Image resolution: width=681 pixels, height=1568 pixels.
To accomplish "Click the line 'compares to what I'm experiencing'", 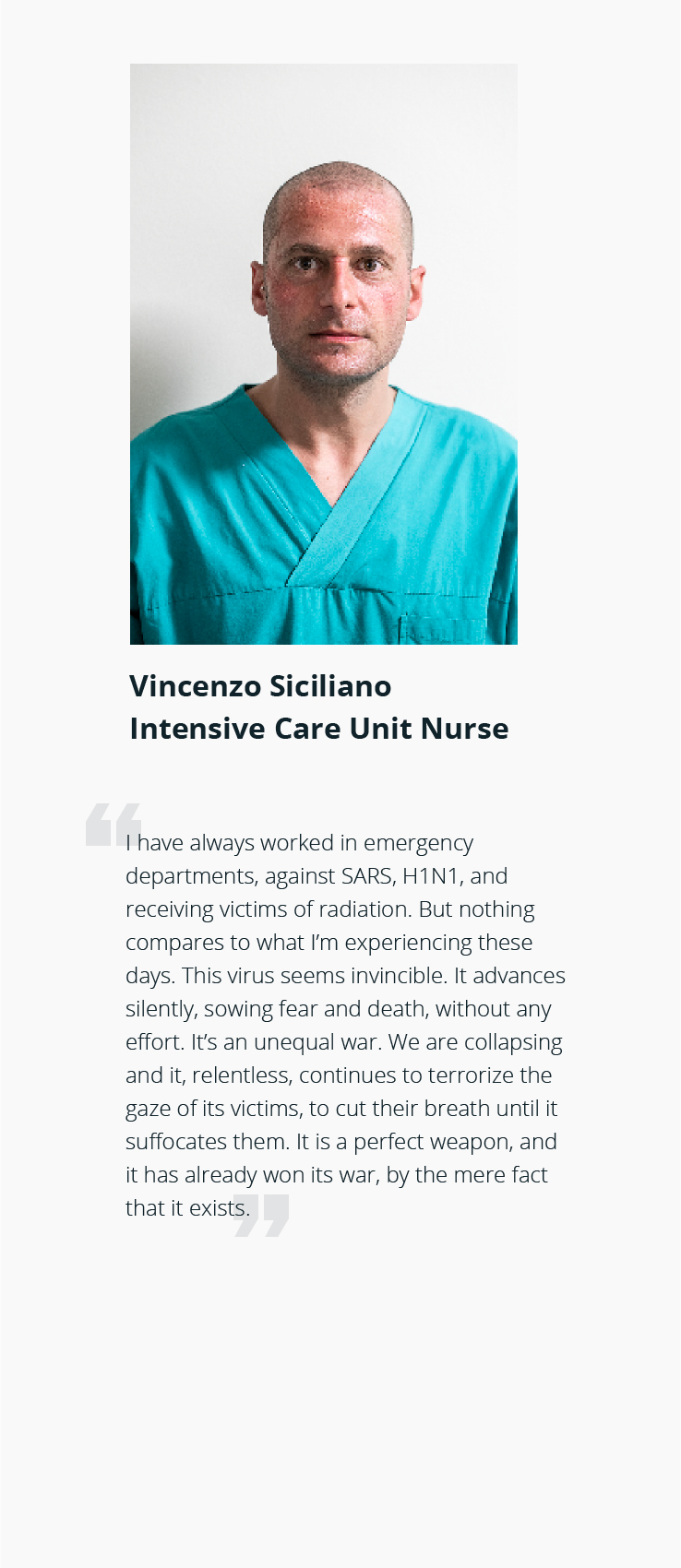I will 329,944.
